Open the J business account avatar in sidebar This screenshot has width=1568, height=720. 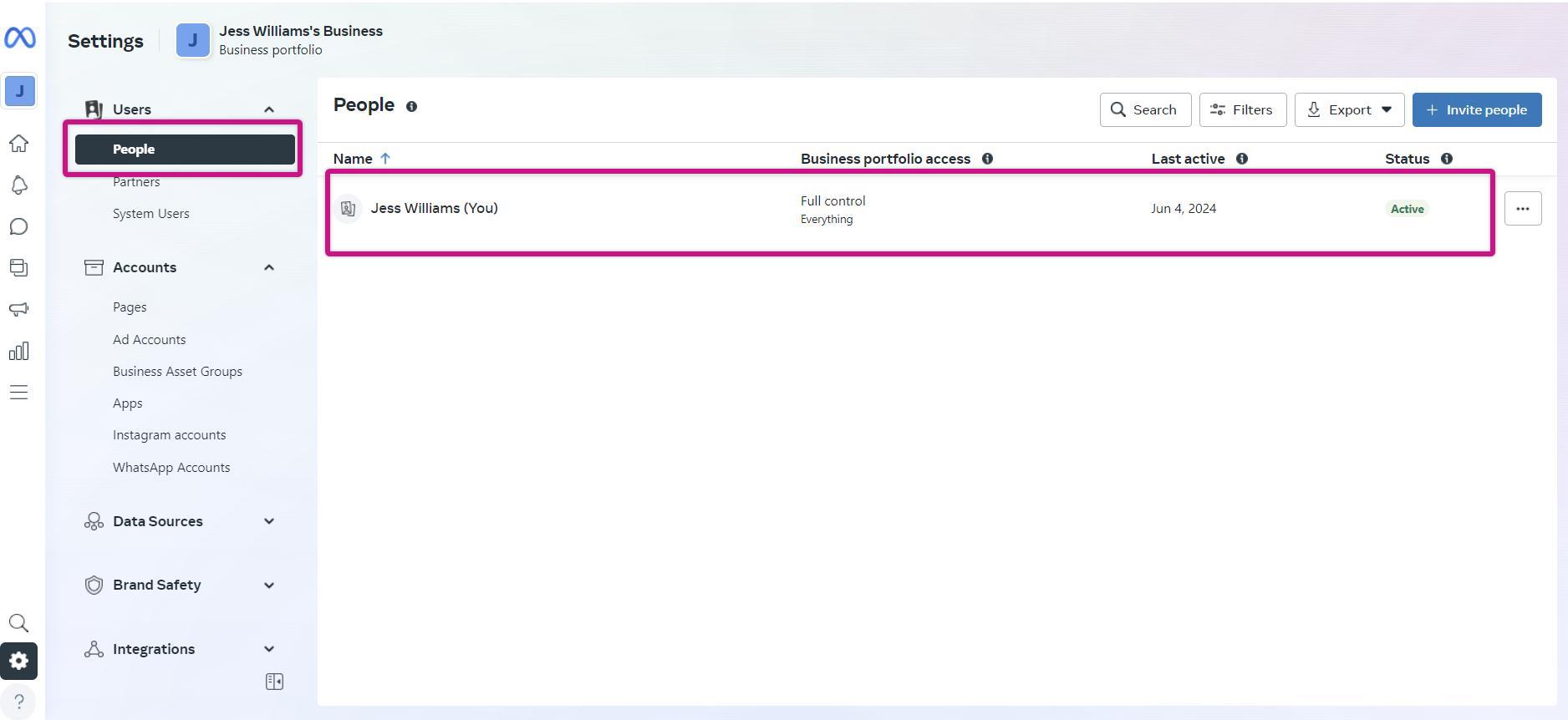coord(20,91)
